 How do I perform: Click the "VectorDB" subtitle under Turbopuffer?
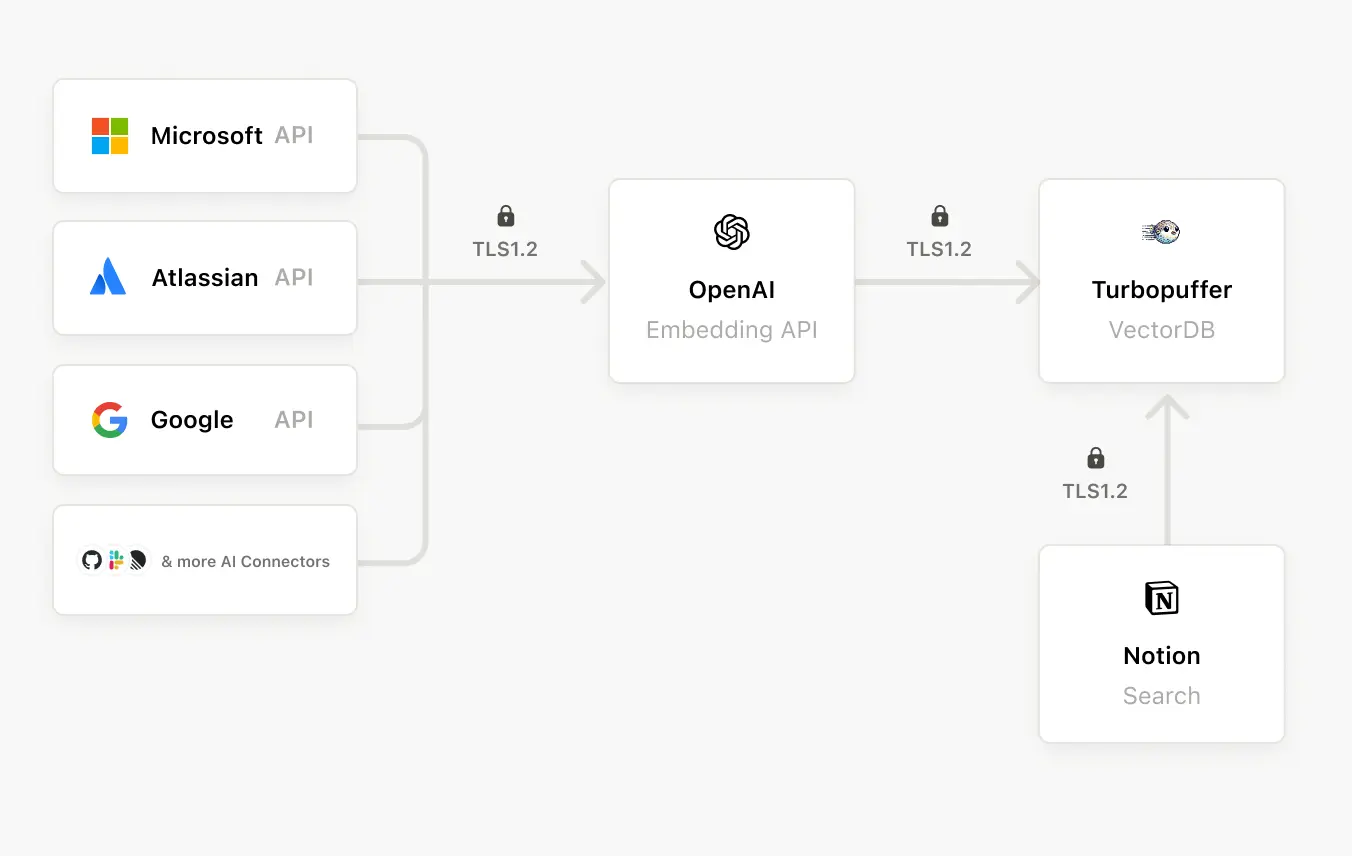pyautogui.click(x=1161, y=330)
